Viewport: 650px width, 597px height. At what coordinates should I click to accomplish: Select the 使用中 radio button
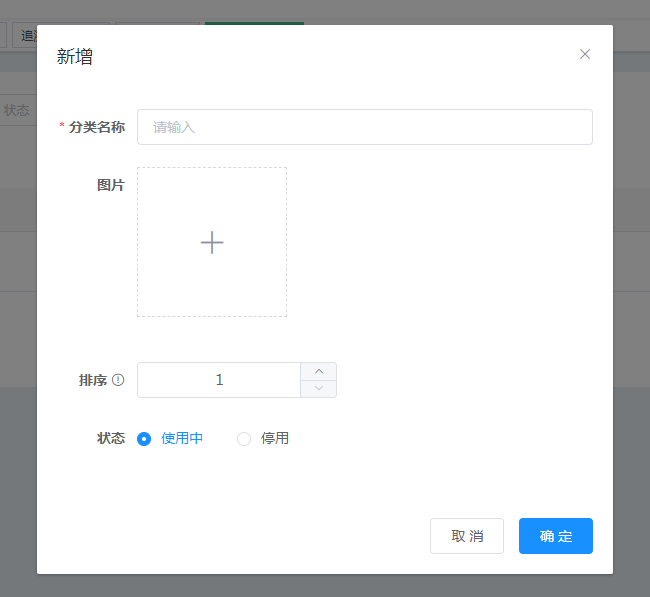click(144, 439)
